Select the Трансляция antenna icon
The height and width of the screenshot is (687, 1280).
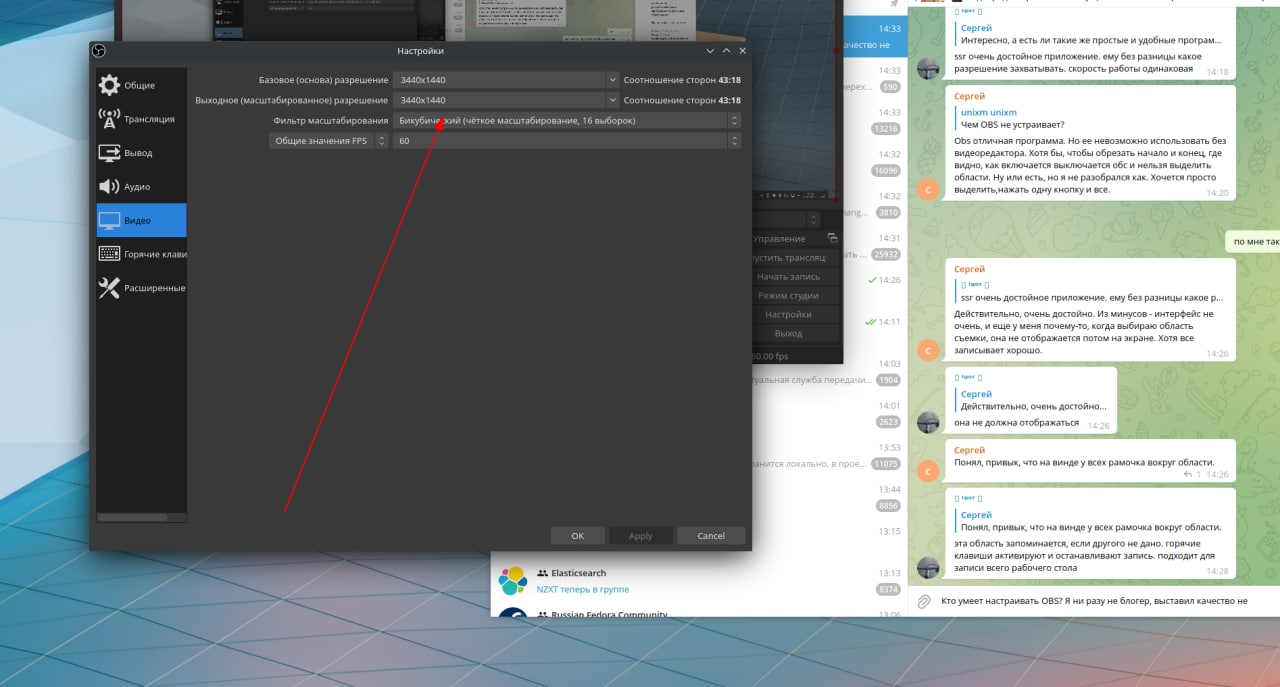tap(109, 119)
